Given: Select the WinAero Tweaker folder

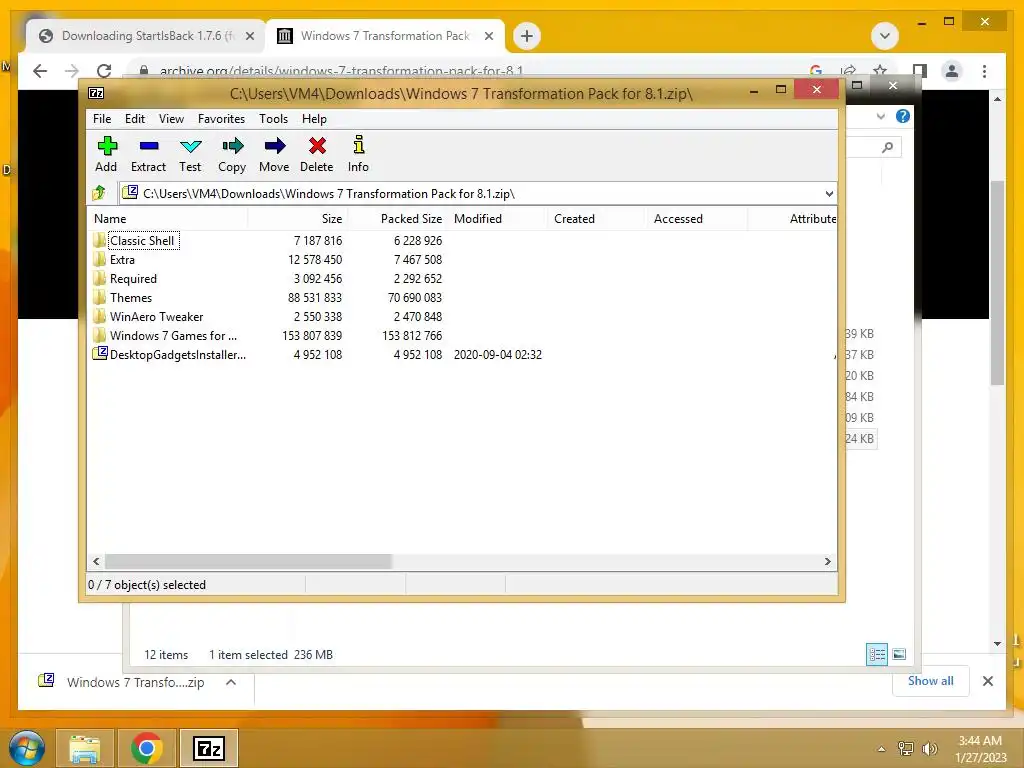Looking at the screenshot, I should (x=156, y=316).
